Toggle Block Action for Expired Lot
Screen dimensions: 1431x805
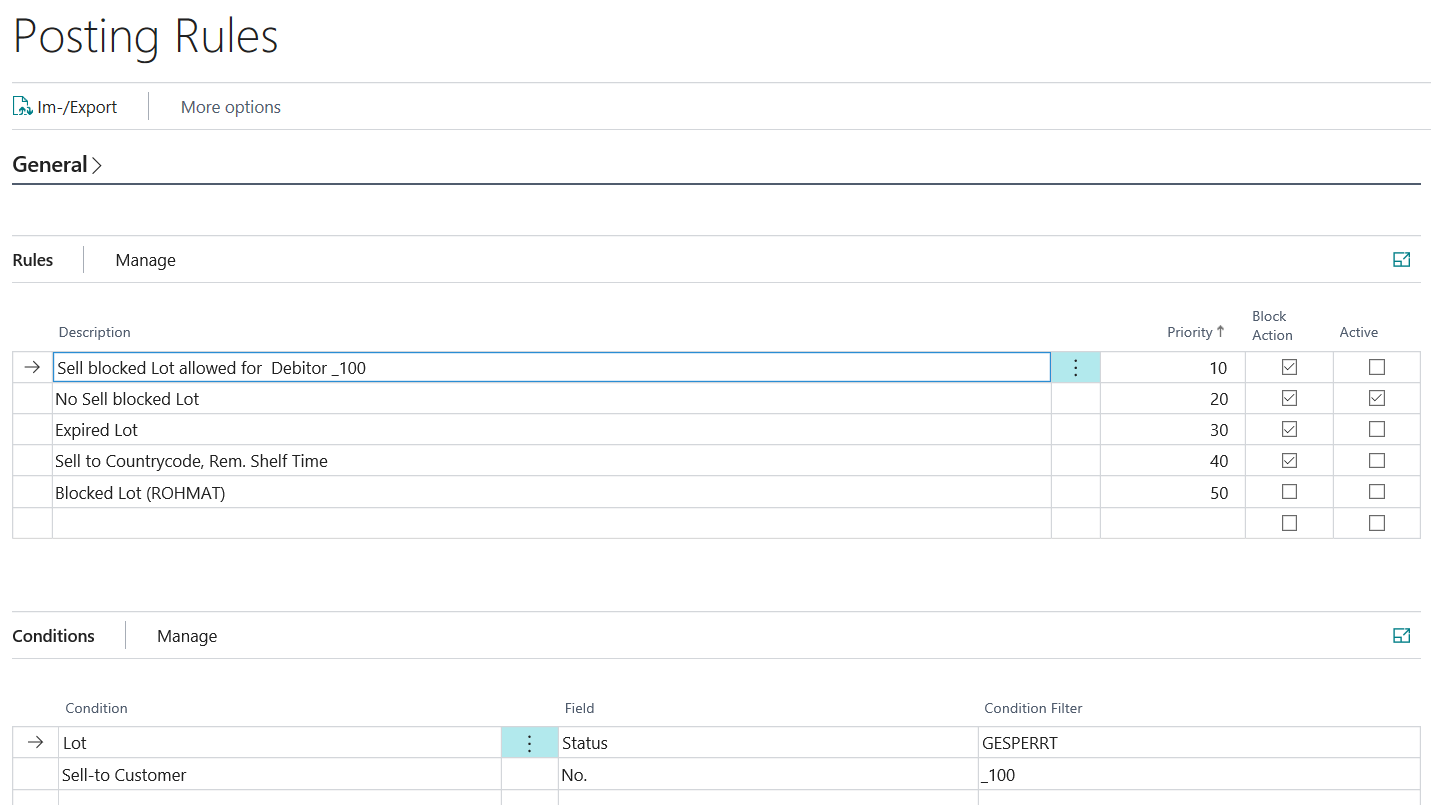click(x=1289, y=429)
